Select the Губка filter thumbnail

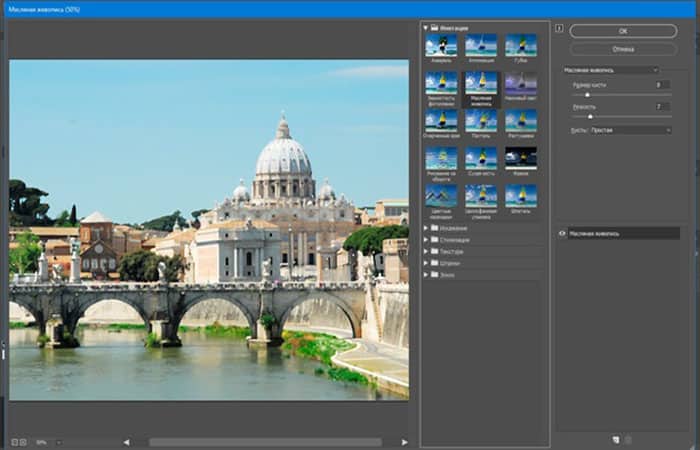[521, 45]
